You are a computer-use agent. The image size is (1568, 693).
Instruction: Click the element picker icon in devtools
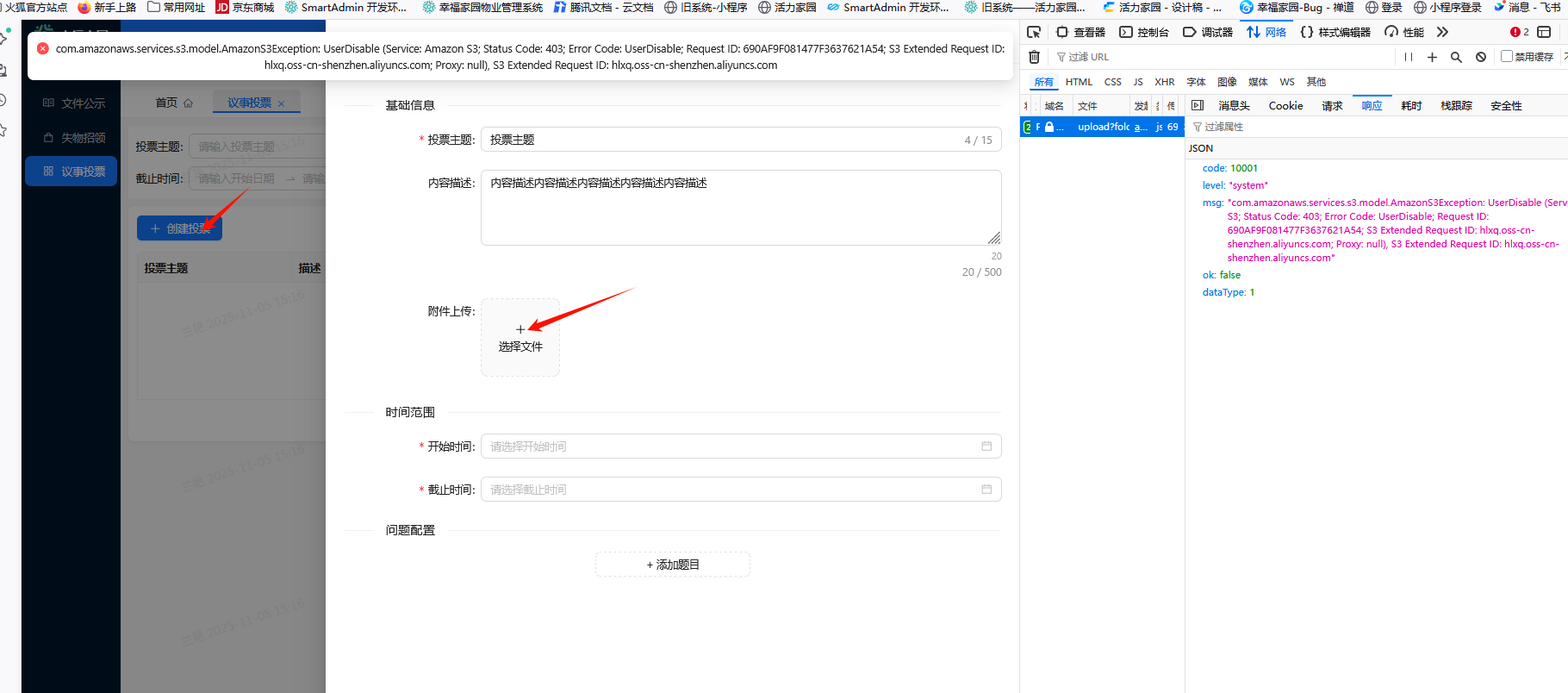click(x=1034, y=32)
